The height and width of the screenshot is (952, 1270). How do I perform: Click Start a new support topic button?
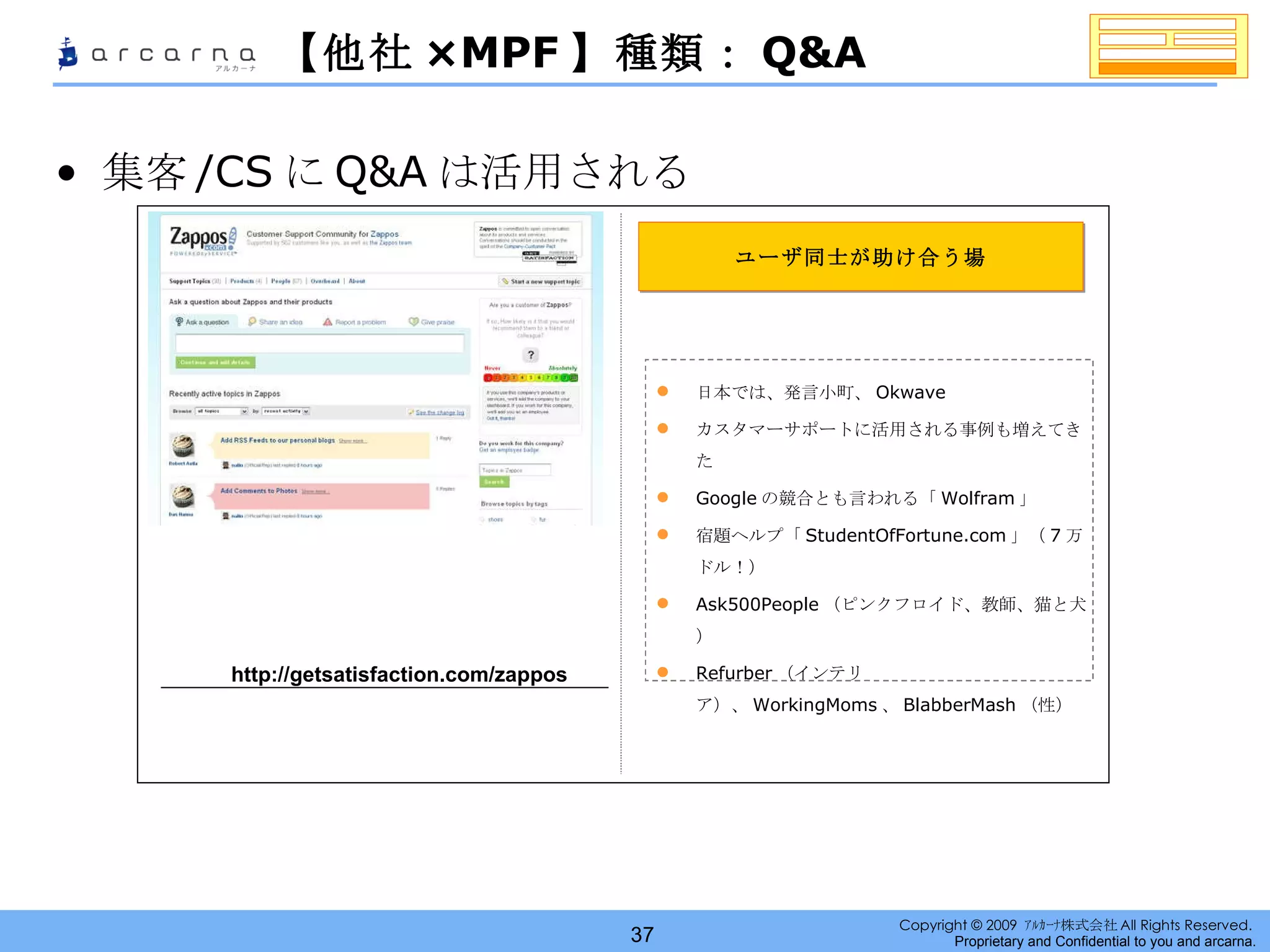tap(541, 281)
